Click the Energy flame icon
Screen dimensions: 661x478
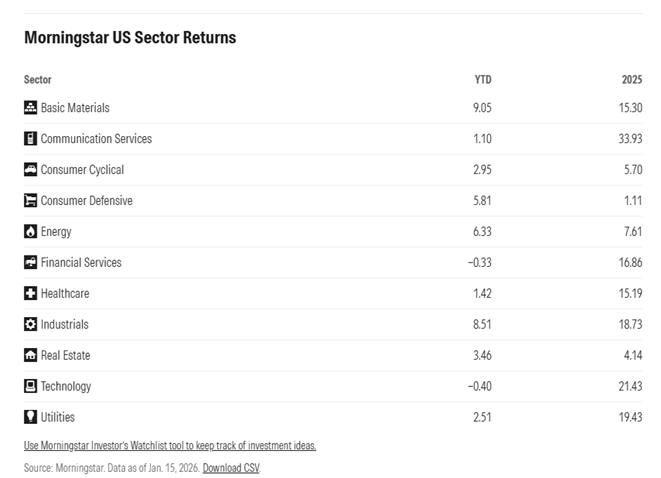pyautogui.click(x=30, y=232)
